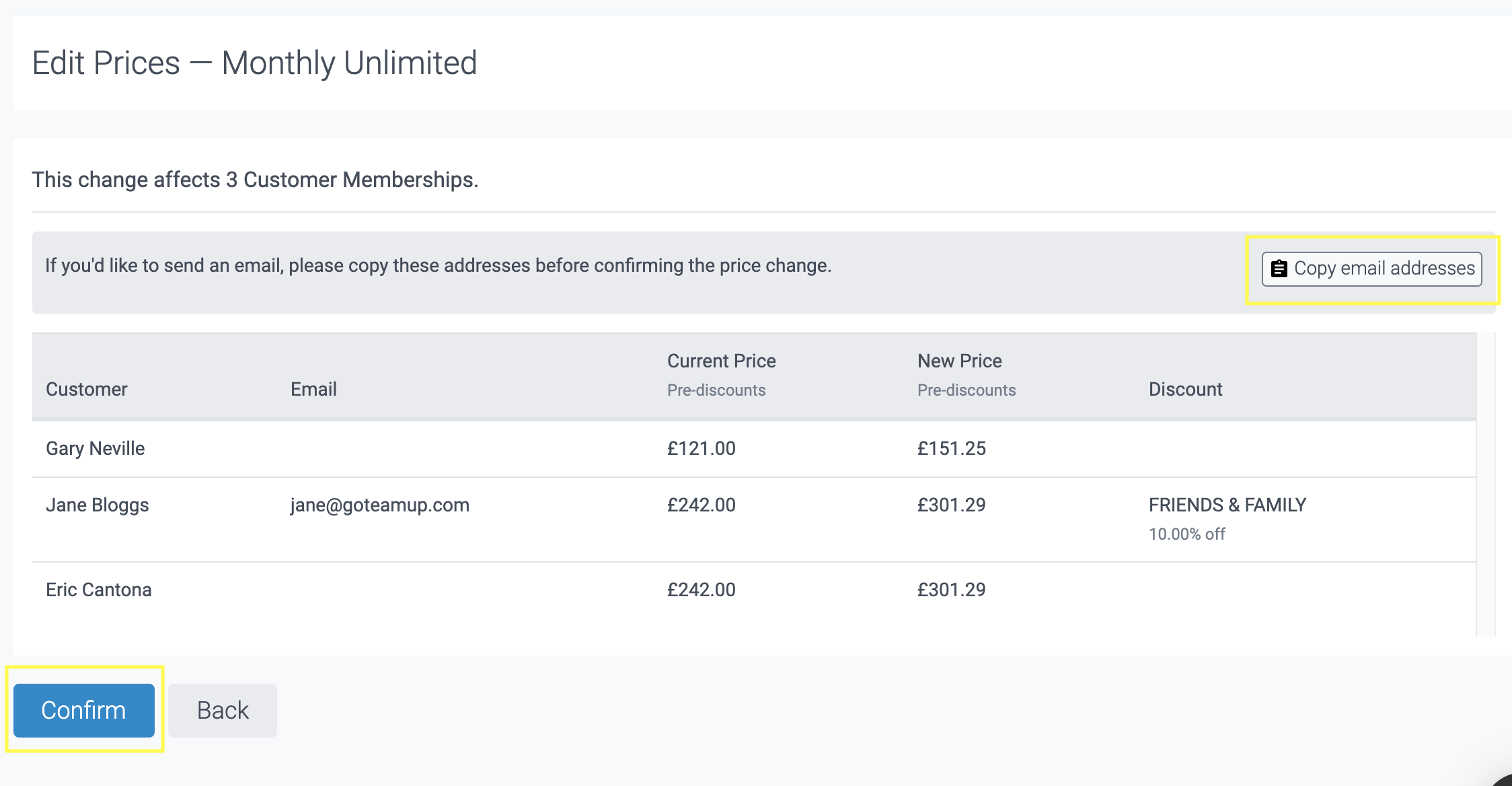The image size is (1512, 786).
Task: Click the table's vertical scrollbar track
Action: tap(1486, 485)
